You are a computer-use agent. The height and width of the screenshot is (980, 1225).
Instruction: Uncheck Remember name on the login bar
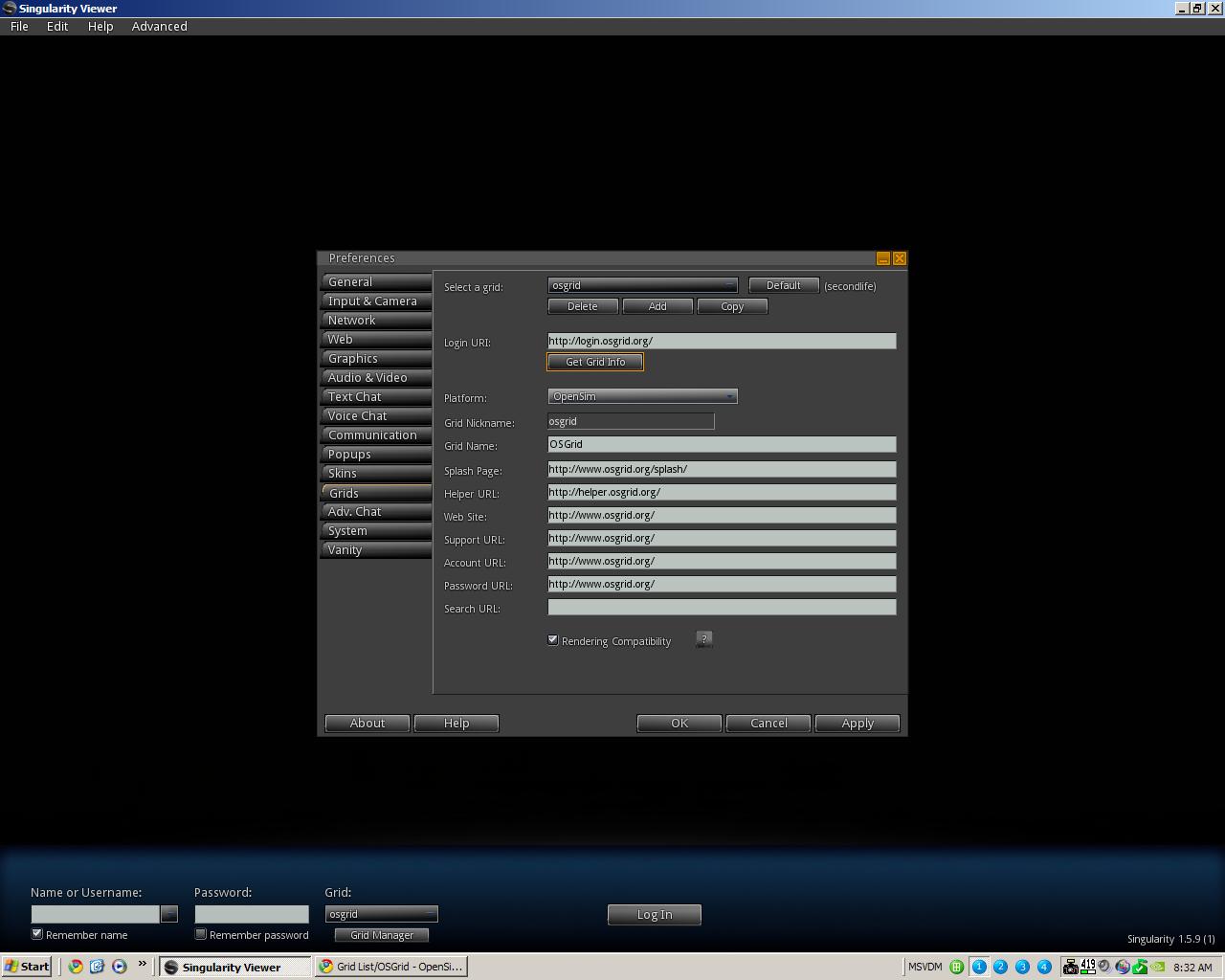click(x=37, y=933)
